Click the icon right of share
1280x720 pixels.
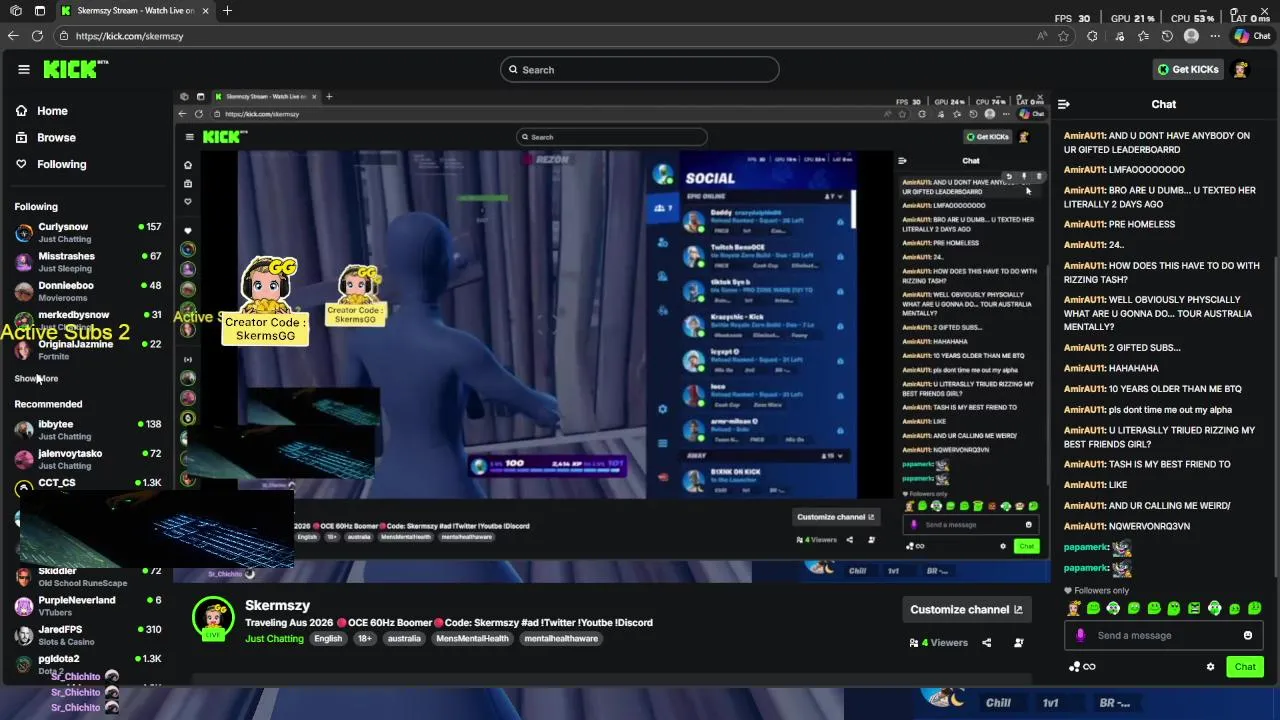[1019, 643]
